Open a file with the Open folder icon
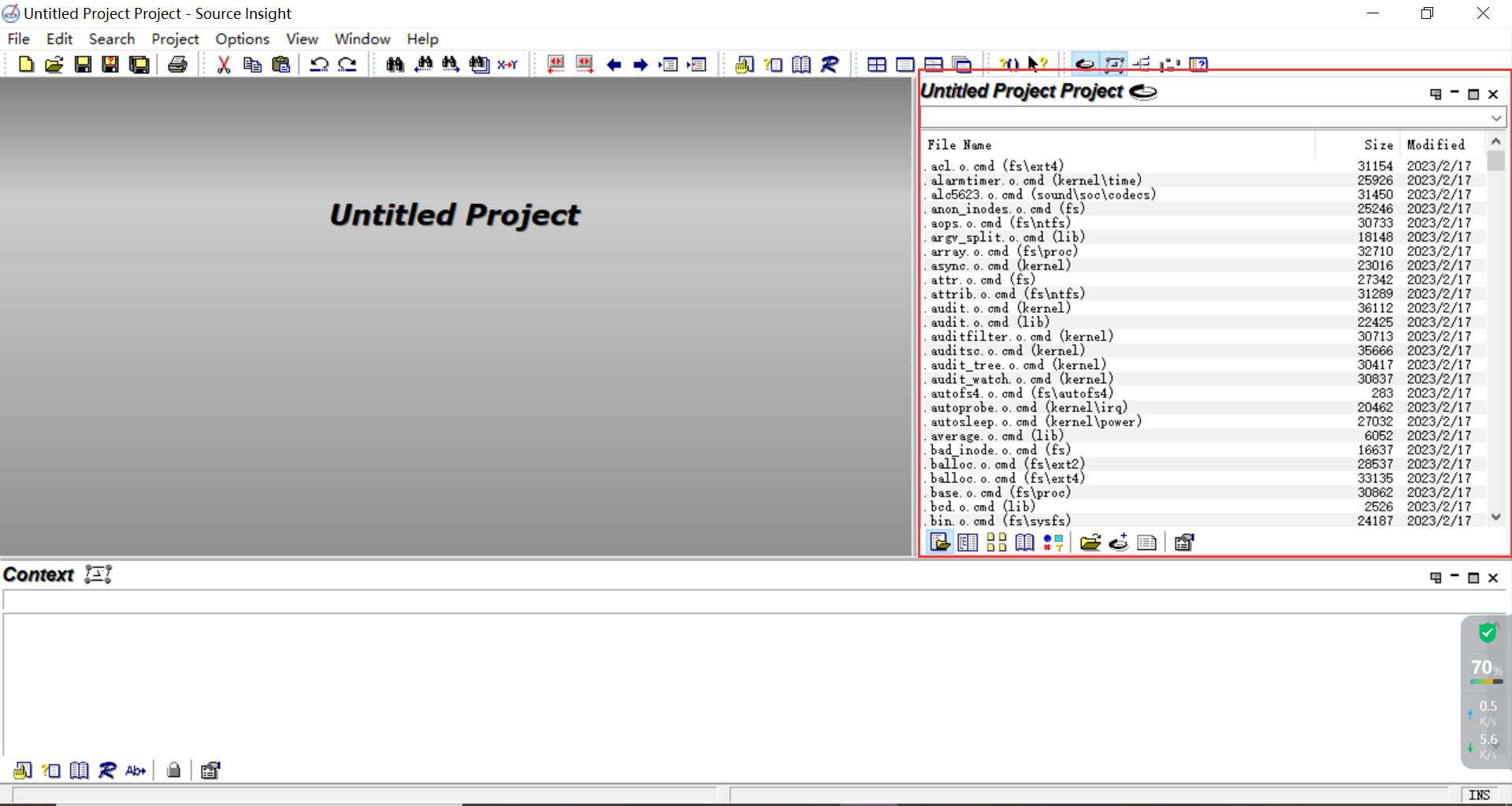 pyautogui.click(x=54, y=65)
